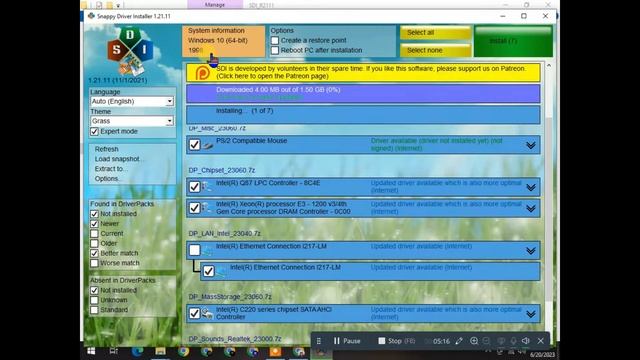Viewport: 640px width, 360px height.
Task: Expand the Q87 LPC Controller row
Action: coord(531,187)
